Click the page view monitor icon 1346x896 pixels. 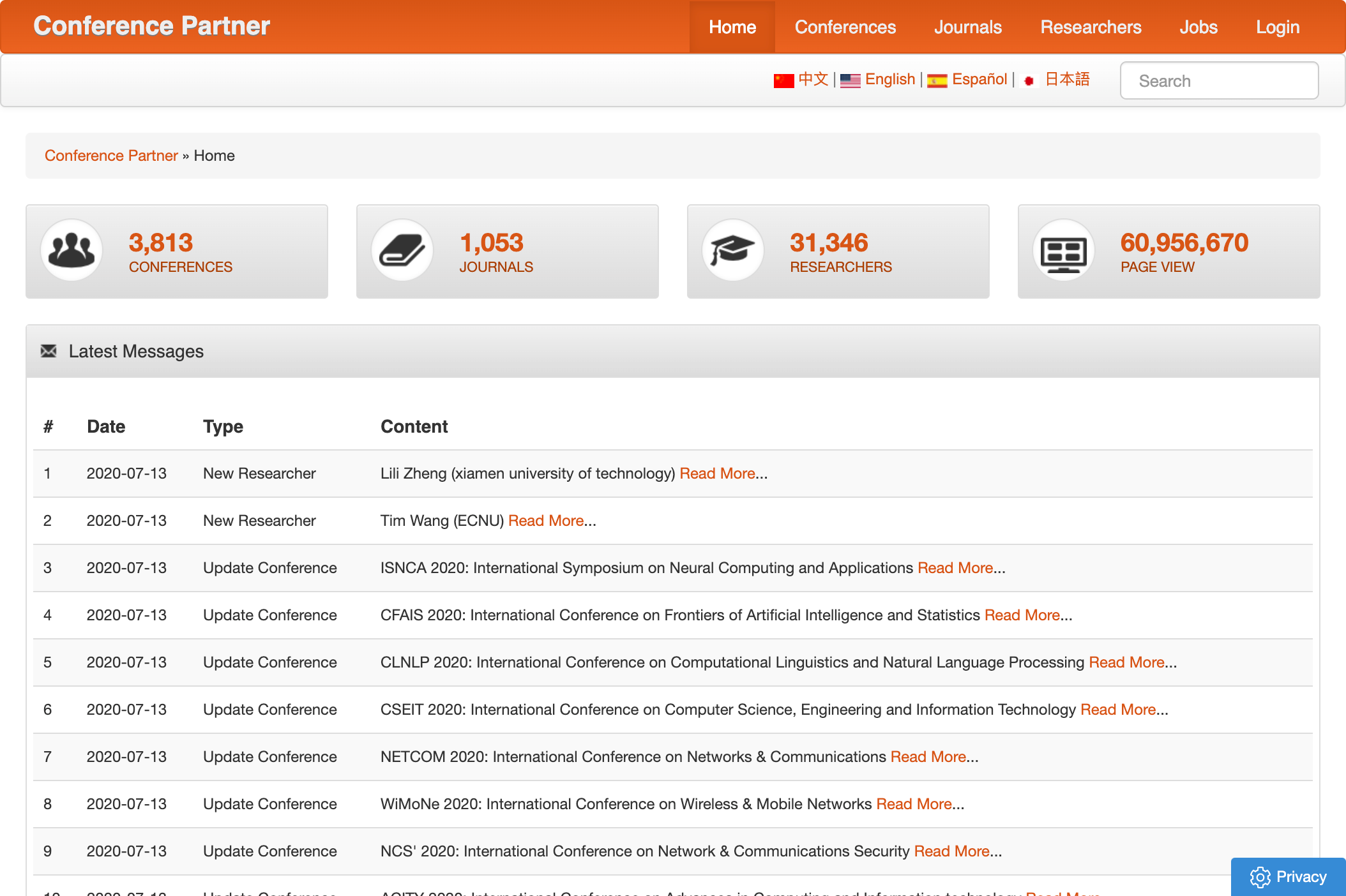point(1064,251)
